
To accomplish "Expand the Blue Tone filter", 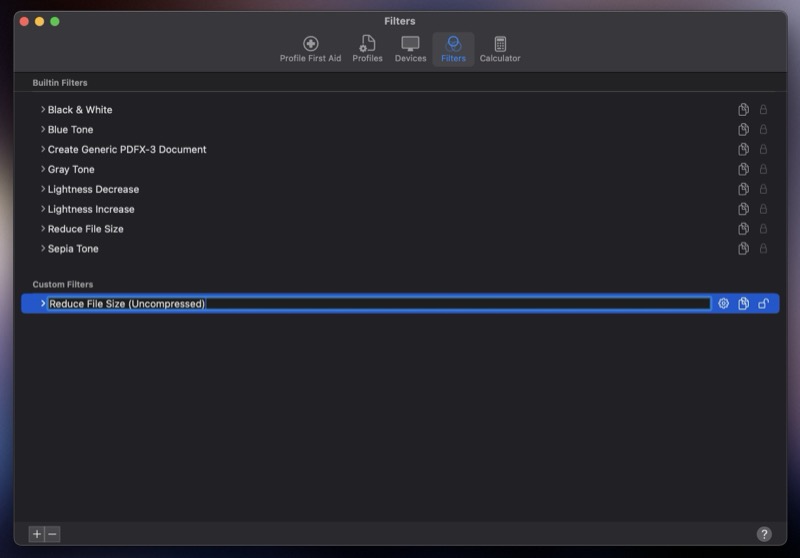I will click(43, 129).
